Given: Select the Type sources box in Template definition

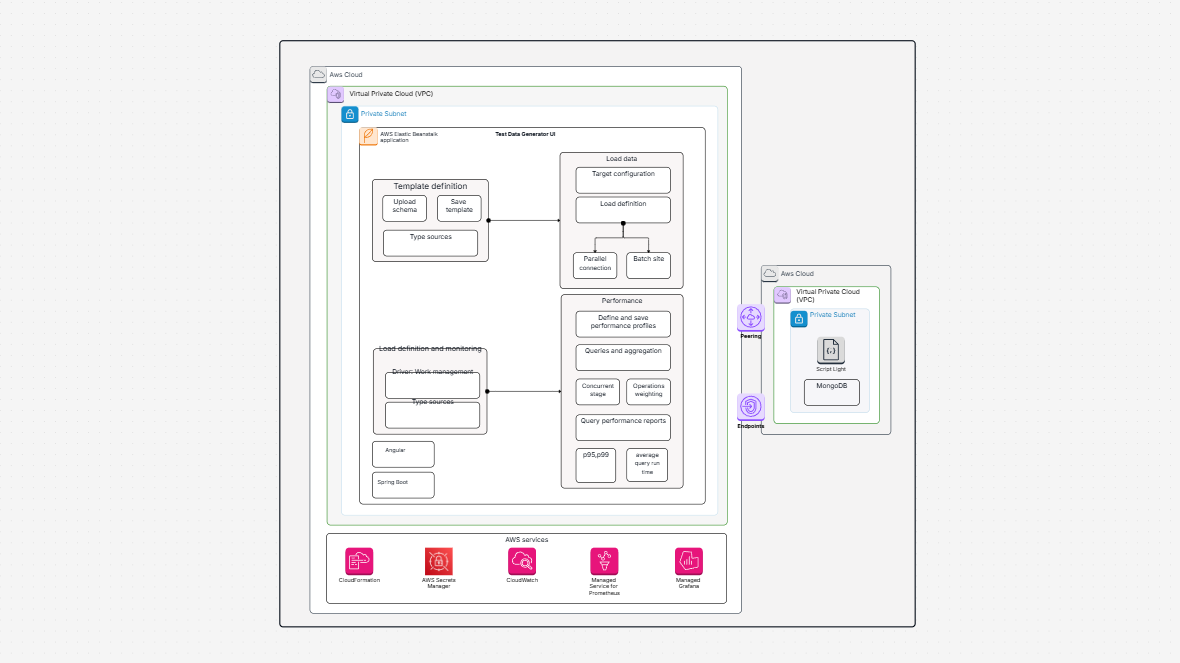Looking at the screenshot, I should click(430, 243).
